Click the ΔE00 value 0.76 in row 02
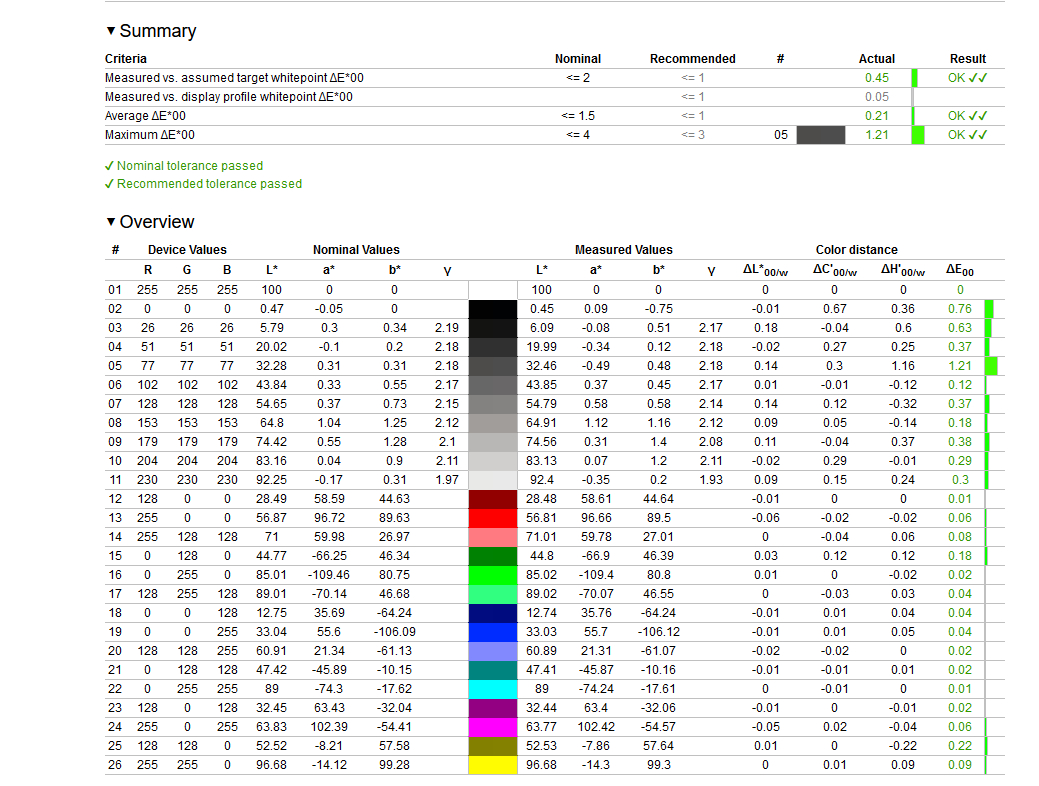Viewport: 1039px width, 786px height. 959,309
